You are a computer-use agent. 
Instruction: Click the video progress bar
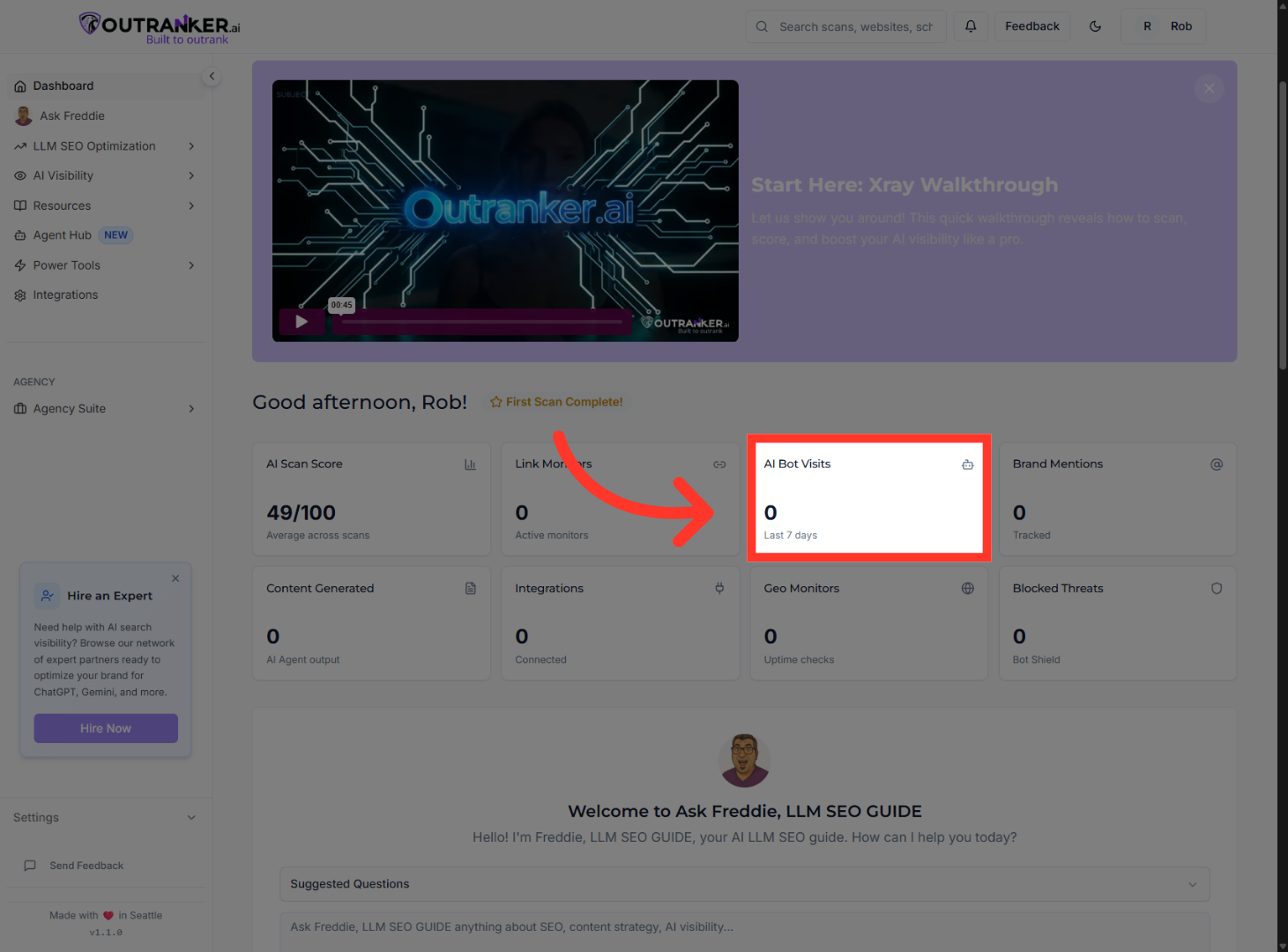point(481,322)
